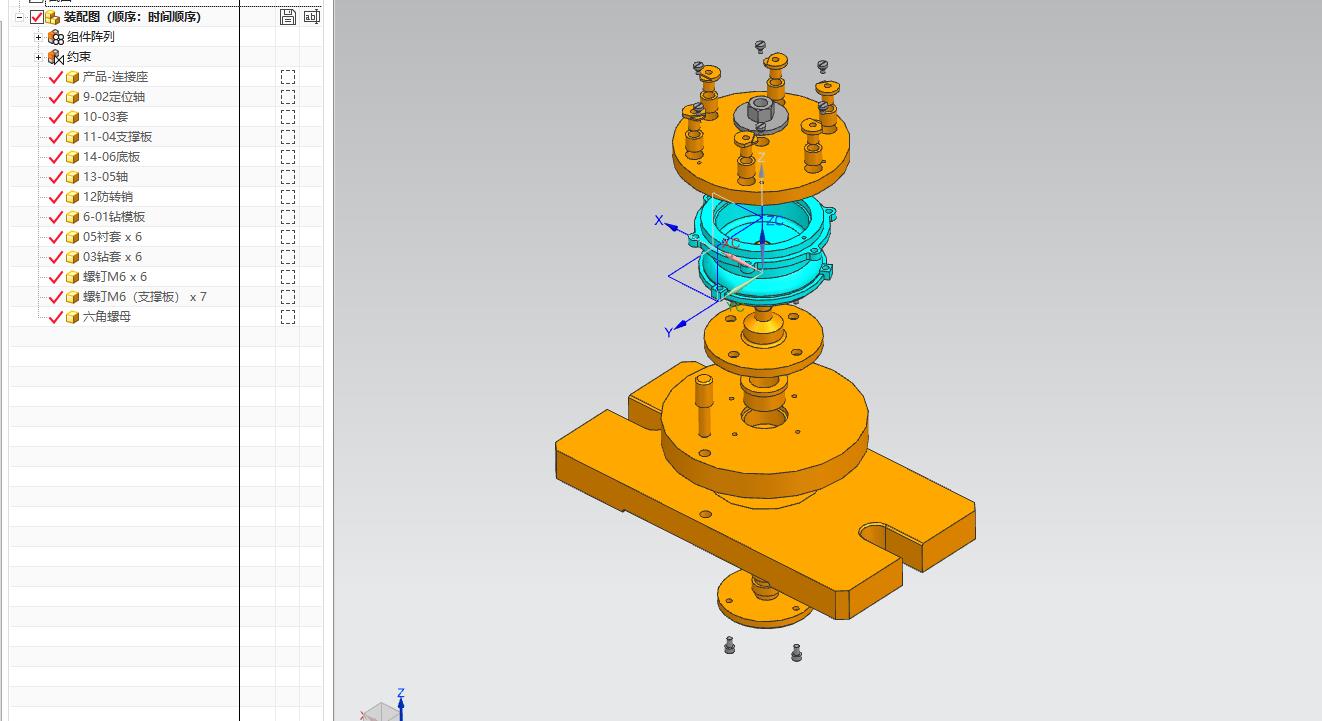
Task: Expand the 约束 node
Action: (39, 57)
